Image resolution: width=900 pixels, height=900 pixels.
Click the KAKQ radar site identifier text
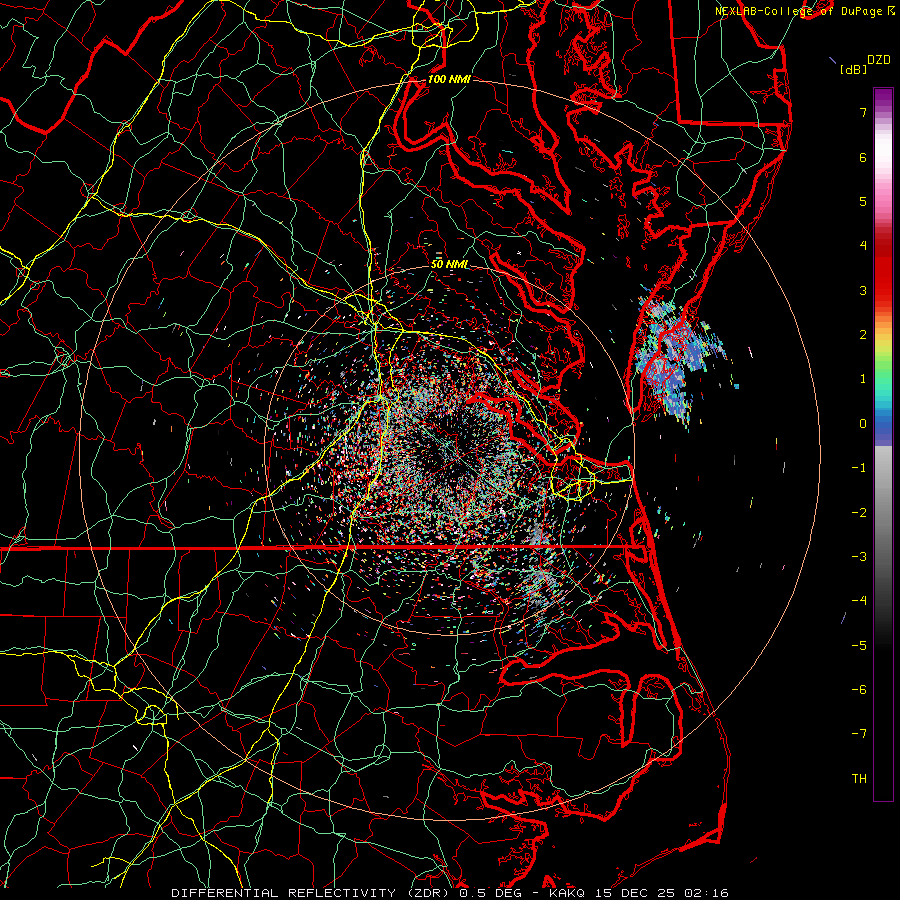(x=568, y=893)
